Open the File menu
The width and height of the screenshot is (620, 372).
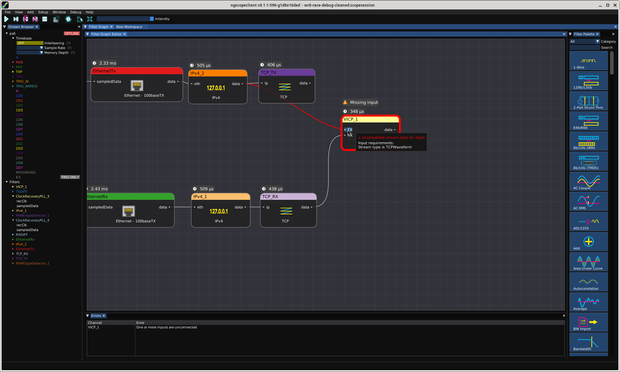click(8, 12)
